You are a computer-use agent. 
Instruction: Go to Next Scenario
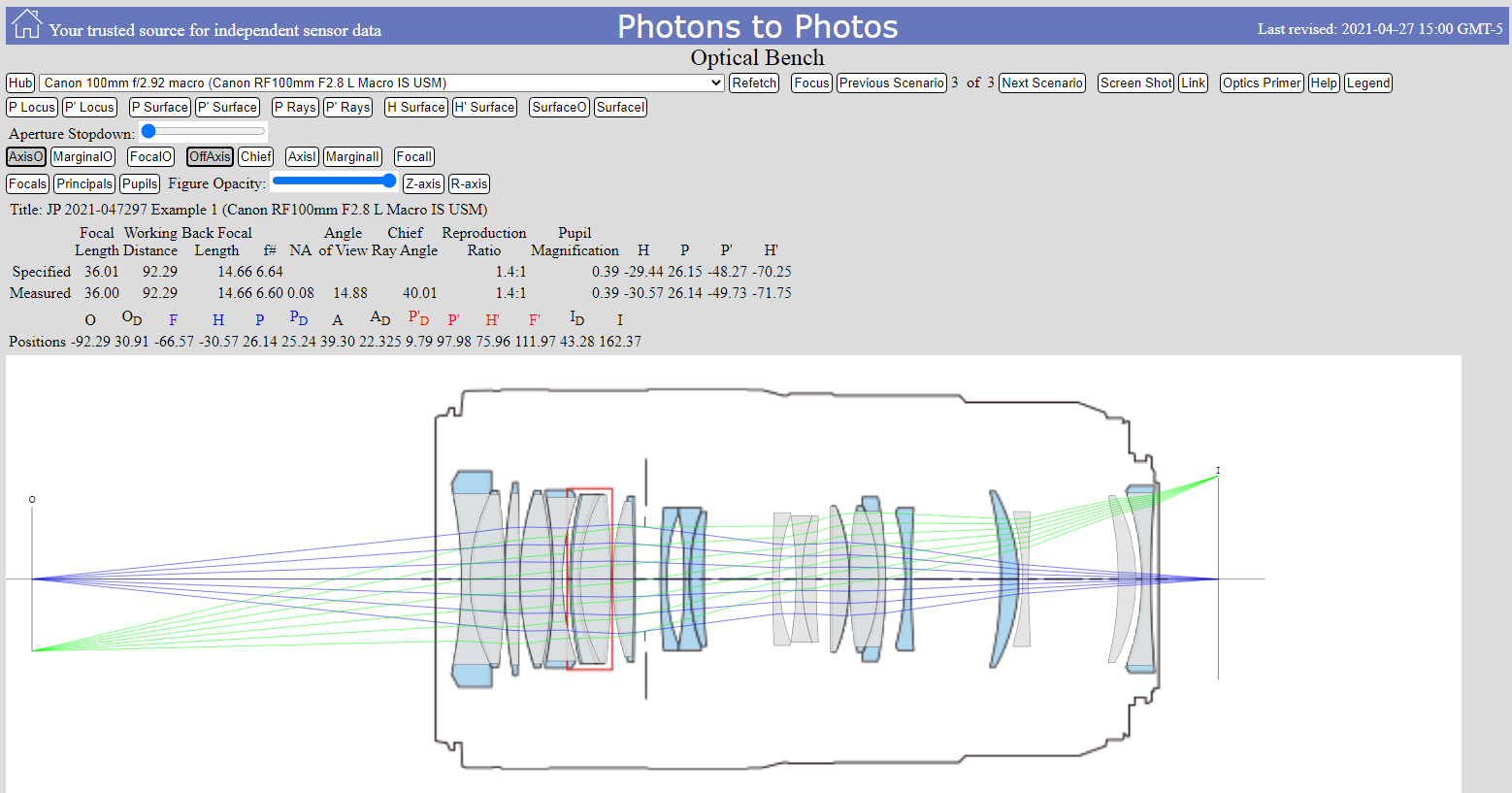pyautogui.click(x=1042, y=83)
